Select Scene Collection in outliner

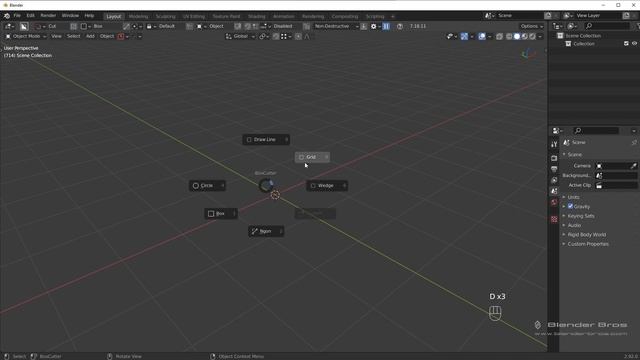click(x=583, y=36)
